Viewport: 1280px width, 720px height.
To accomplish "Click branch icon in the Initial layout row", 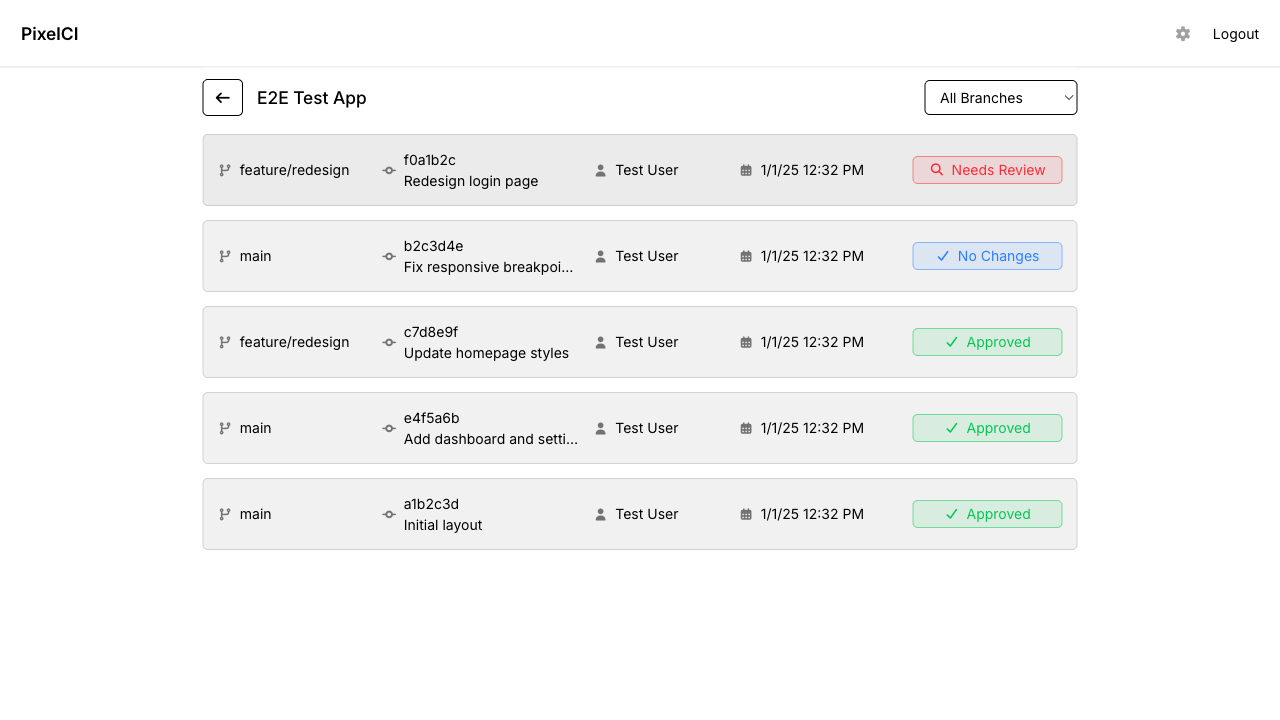I will tap(225, 515).
